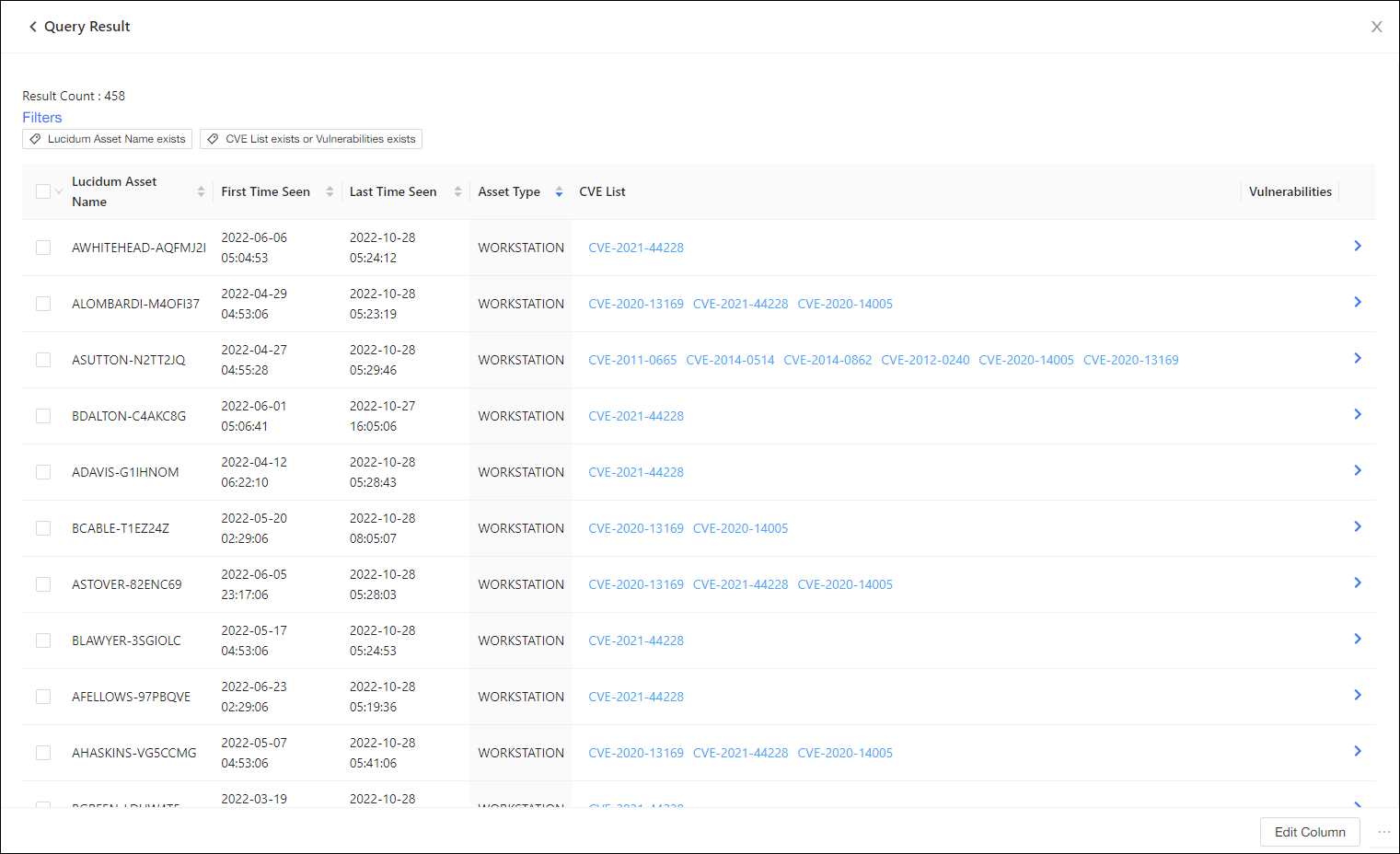Viewport: 1400px width, 854px height.
Task: Select the BCABLE-T1EZ24Z row checkbox
Action: tap(43, 528)
